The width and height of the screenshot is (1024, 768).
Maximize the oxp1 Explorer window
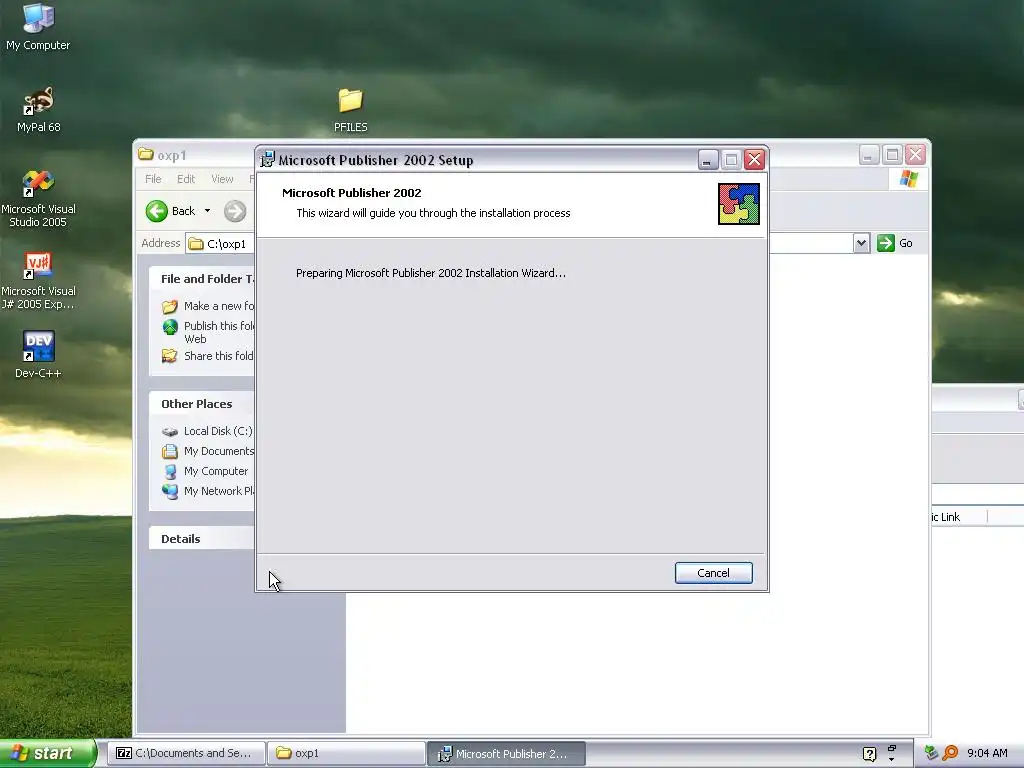click(x=892, y=155)
